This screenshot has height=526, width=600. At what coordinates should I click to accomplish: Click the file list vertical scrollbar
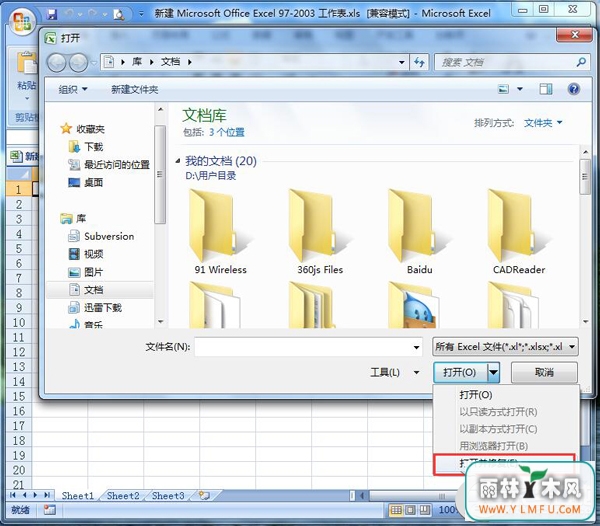(585, 177)
